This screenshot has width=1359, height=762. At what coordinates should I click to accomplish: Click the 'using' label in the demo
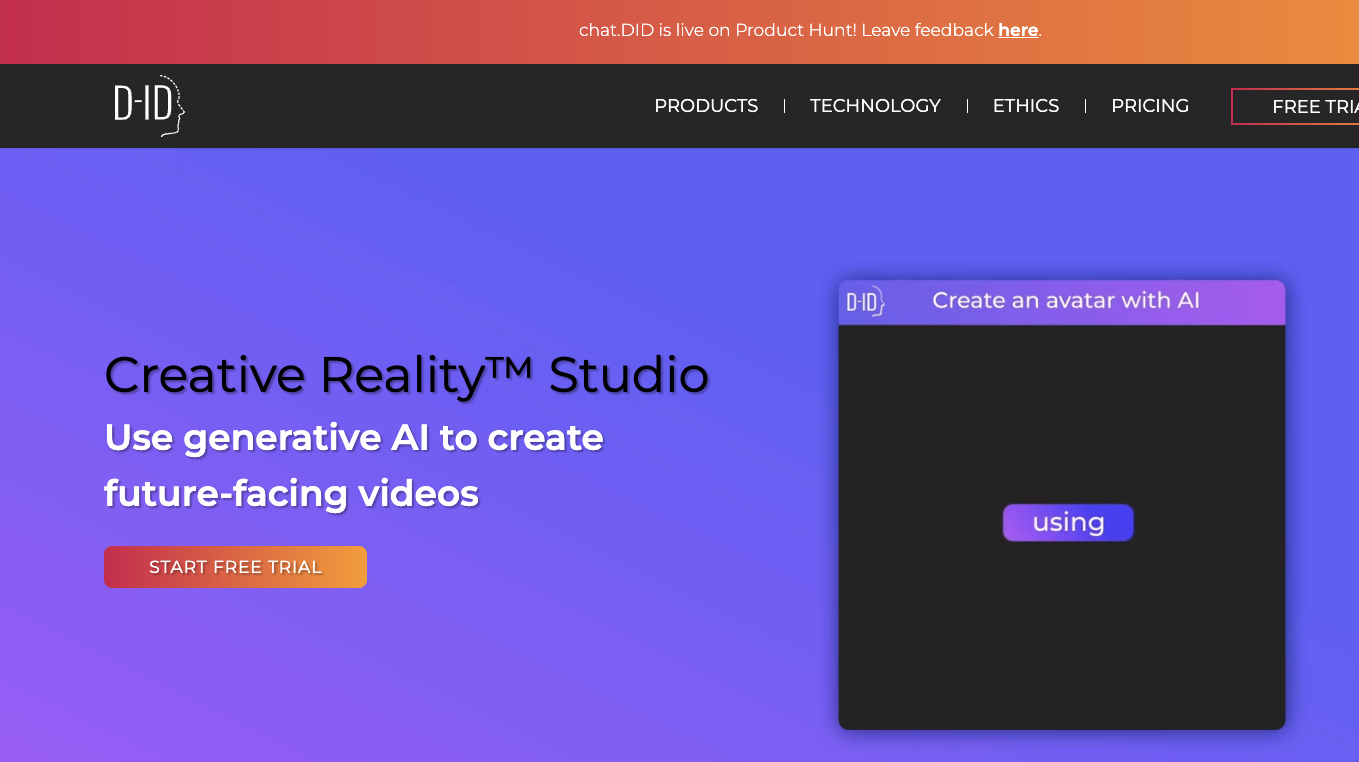[1068, 522]
